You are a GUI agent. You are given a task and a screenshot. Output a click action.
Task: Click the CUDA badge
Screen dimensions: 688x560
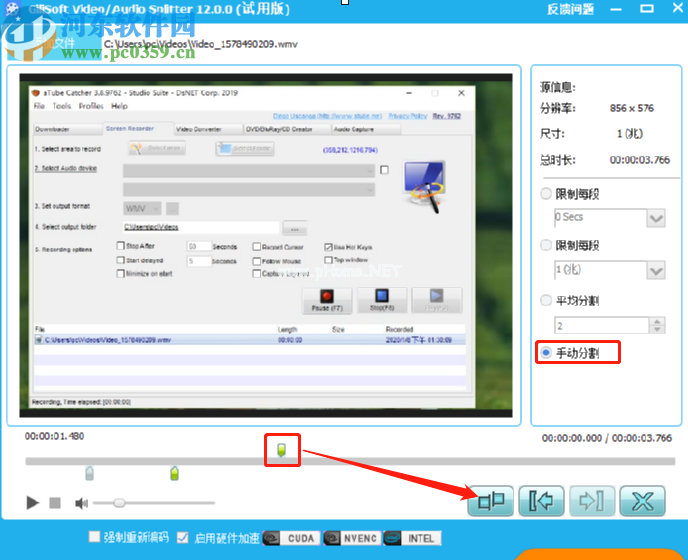[x=292, y=538]
